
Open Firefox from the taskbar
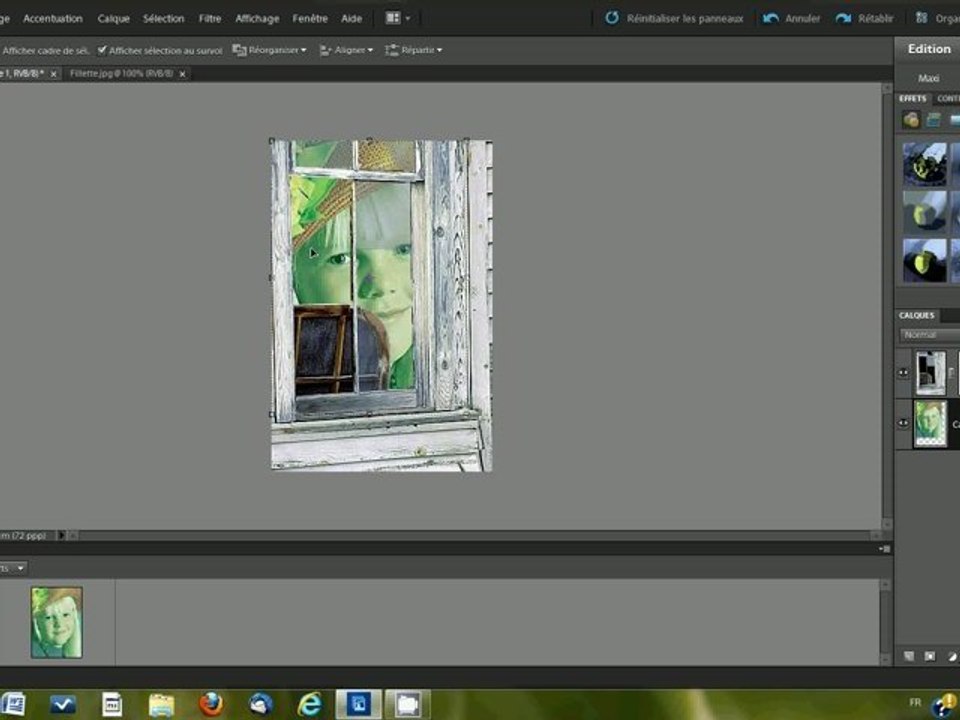210,704
